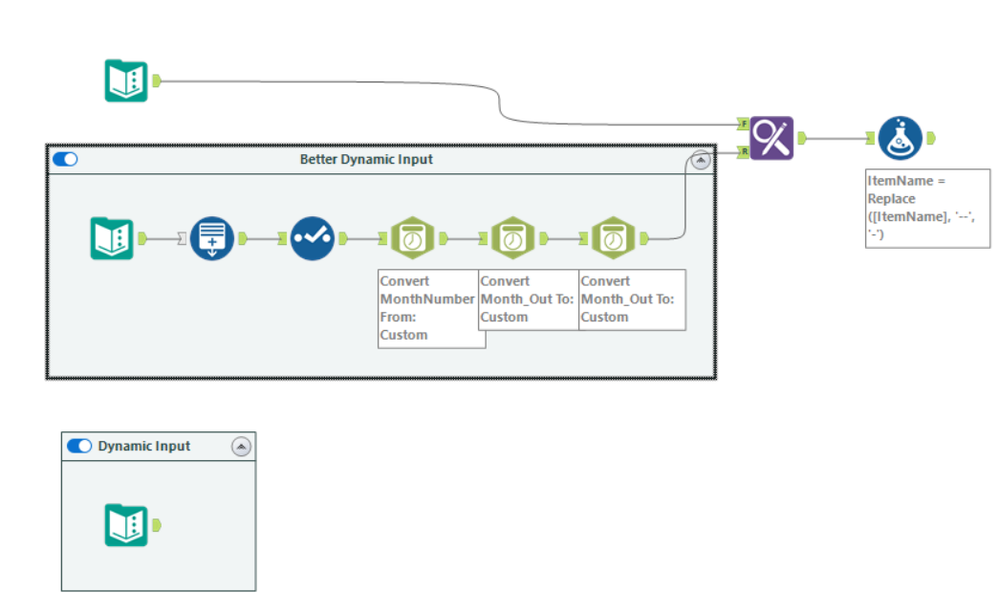Select Input Data tool inside Better Dynamic Input
Screen dimensions: 999x596
click(x=112, y=238)
